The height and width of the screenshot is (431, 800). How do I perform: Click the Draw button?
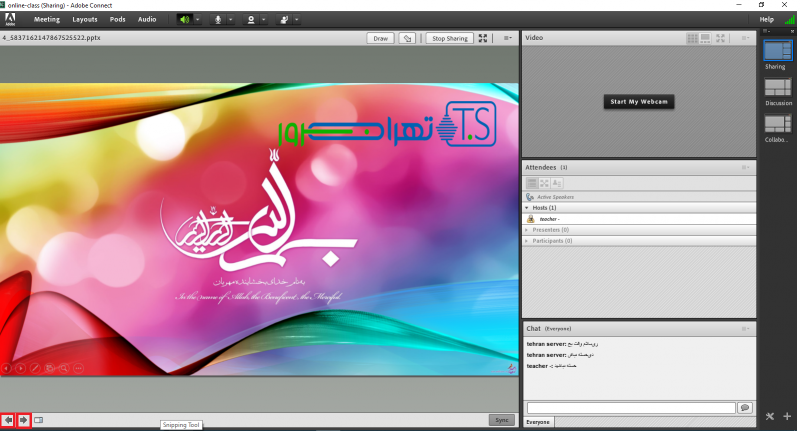pos(380,38)
